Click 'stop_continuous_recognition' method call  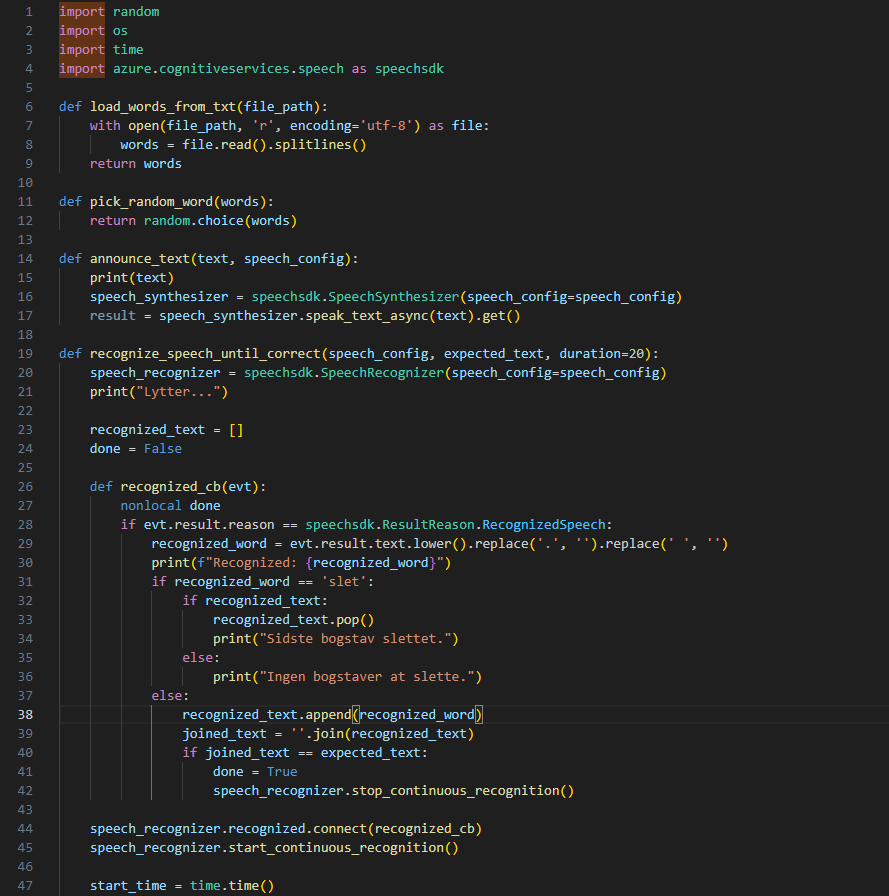coord(455,790)
